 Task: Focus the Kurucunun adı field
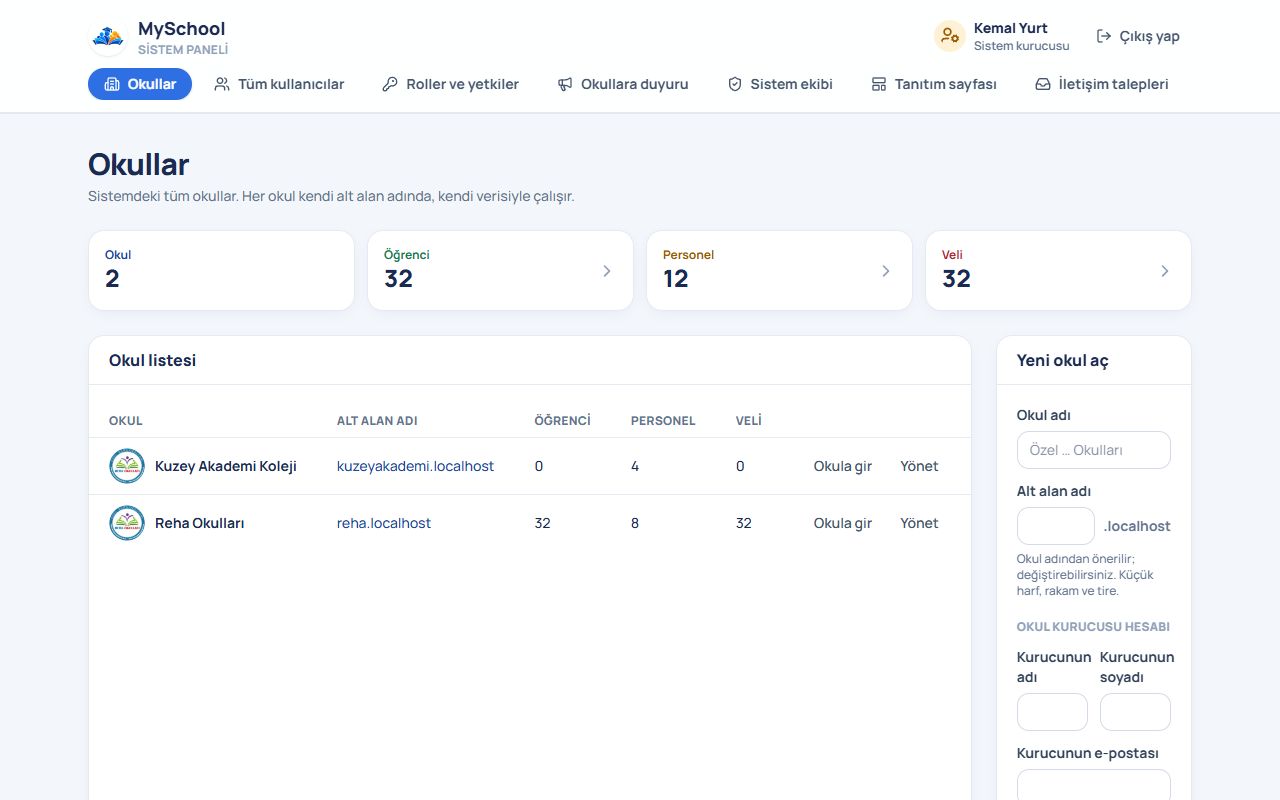click(1052, 712)
